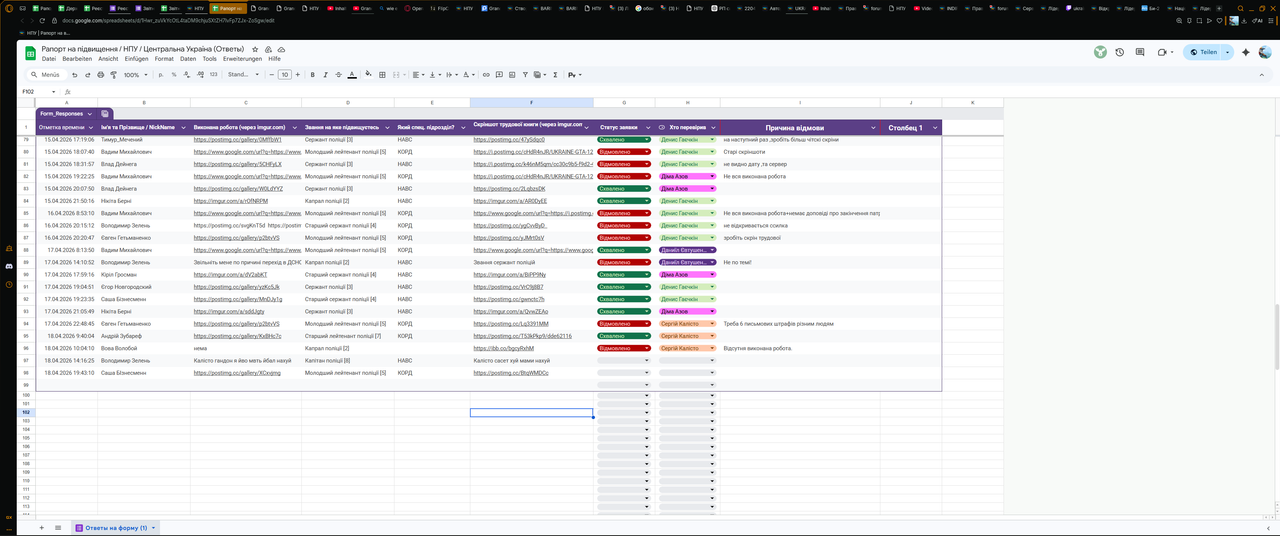The height and width of the screenshot is (536, 1280).
Task: Open Кірія Гросман's imgur work link
Action: [230, 274]
